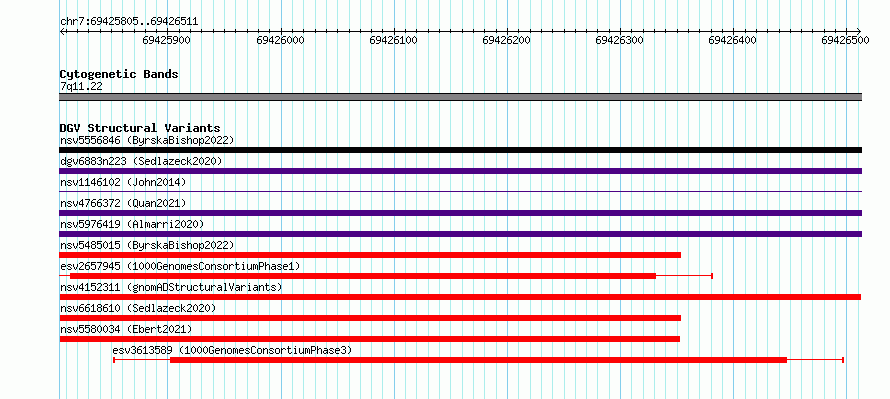The image size is (890, 399).
Task: Click ruler position 69426300
Action: click(619, 40)
